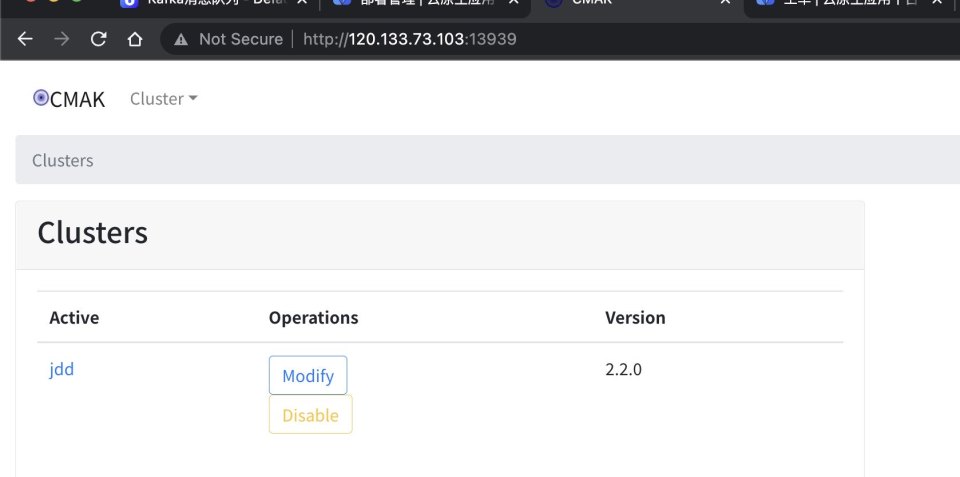Focus the URL address bar
Viewport: 960px width, 477px height.
coord(600,39)
